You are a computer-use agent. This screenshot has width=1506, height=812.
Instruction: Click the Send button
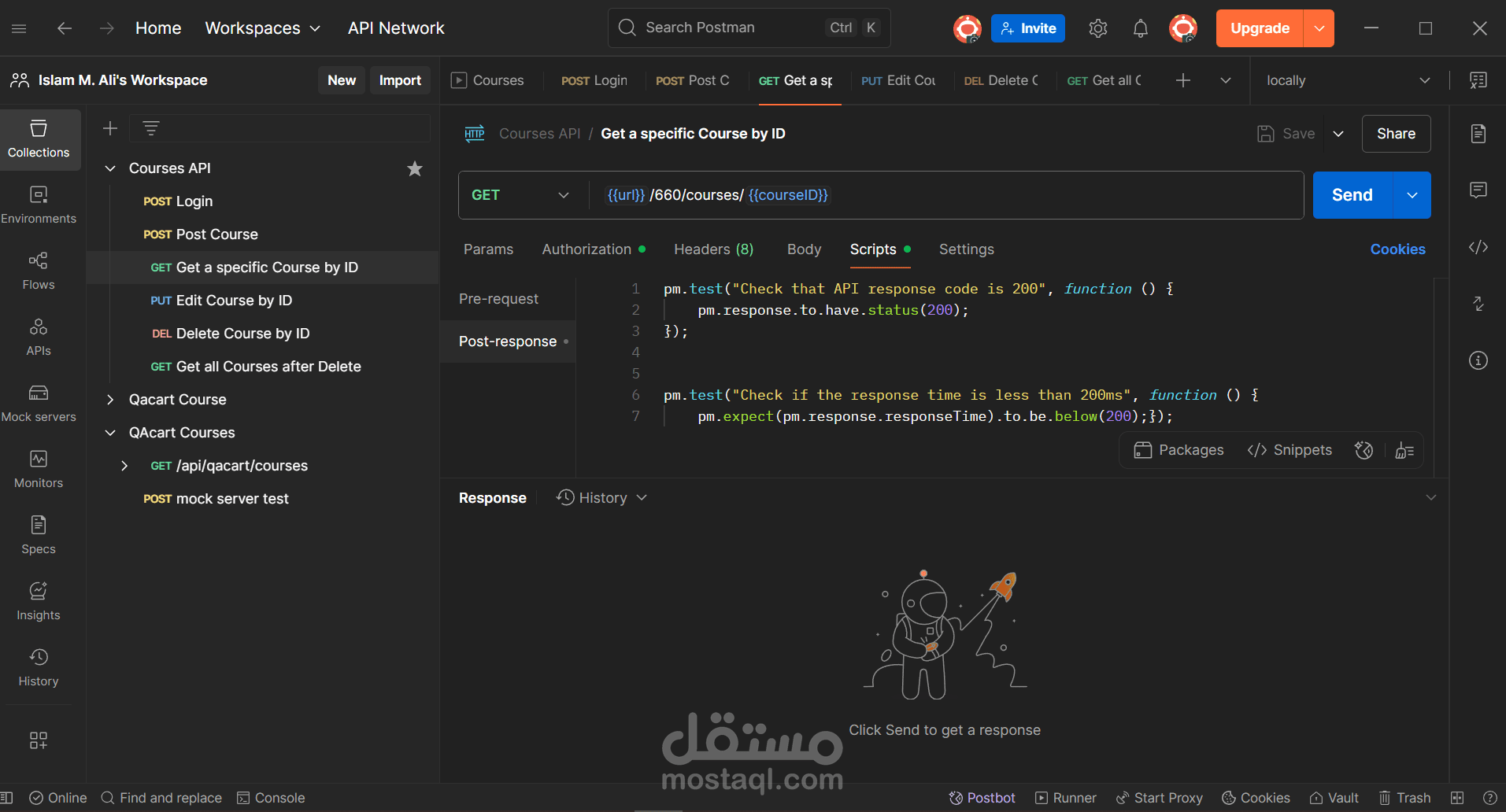click(1352, 195)
